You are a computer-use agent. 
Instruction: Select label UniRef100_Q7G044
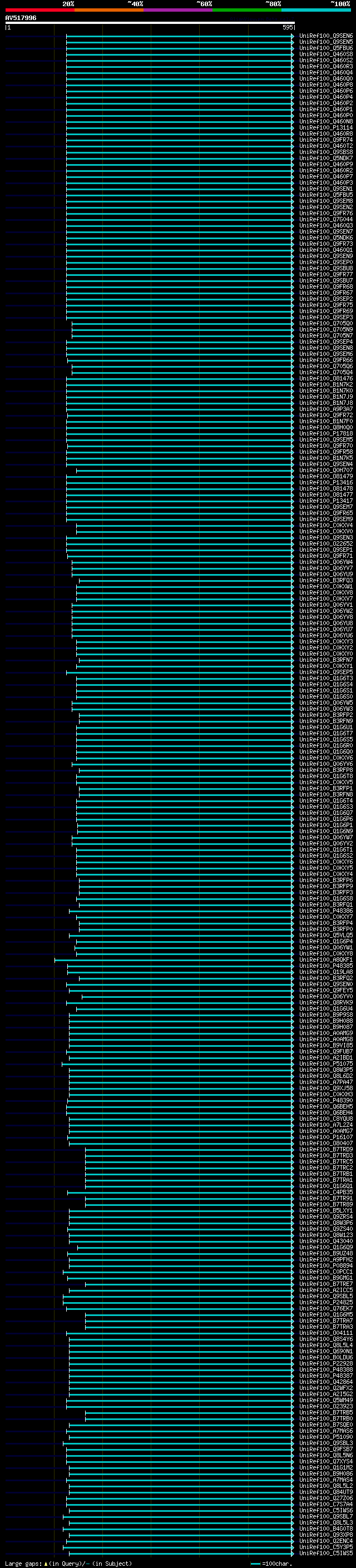click(326, 220)
